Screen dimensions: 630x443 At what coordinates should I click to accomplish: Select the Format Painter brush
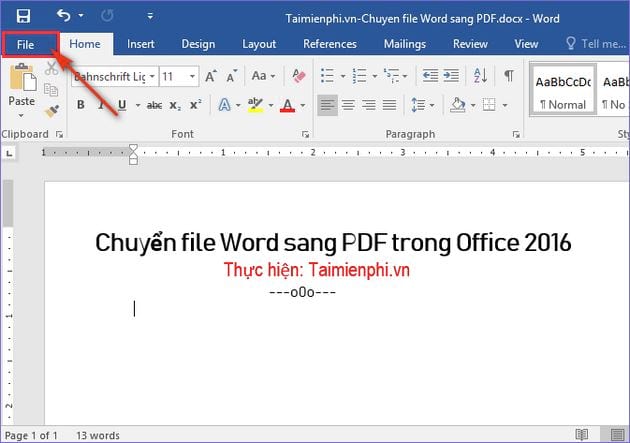coord(52,111)
